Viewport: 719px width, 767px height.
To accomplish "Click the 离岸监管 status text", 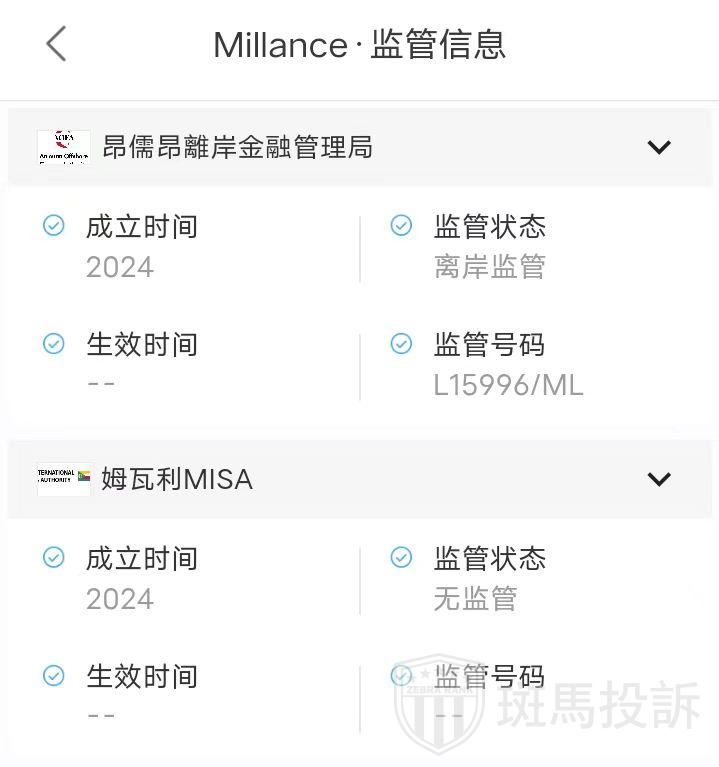I will click(x=489, y=267).
